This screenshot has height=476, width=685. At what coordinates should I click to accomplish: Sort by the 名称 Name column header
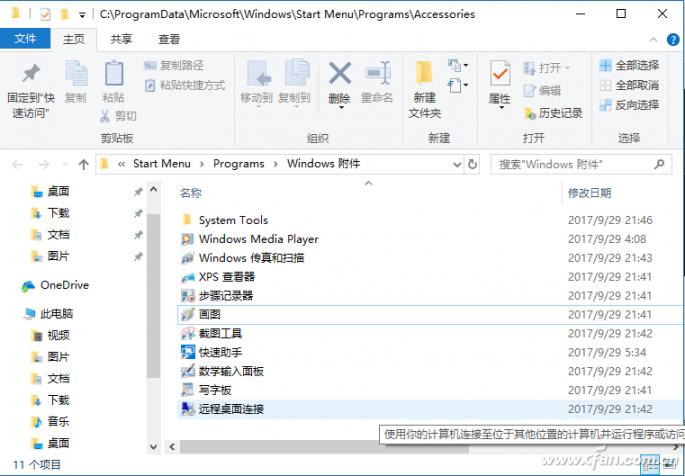(191, 193)
